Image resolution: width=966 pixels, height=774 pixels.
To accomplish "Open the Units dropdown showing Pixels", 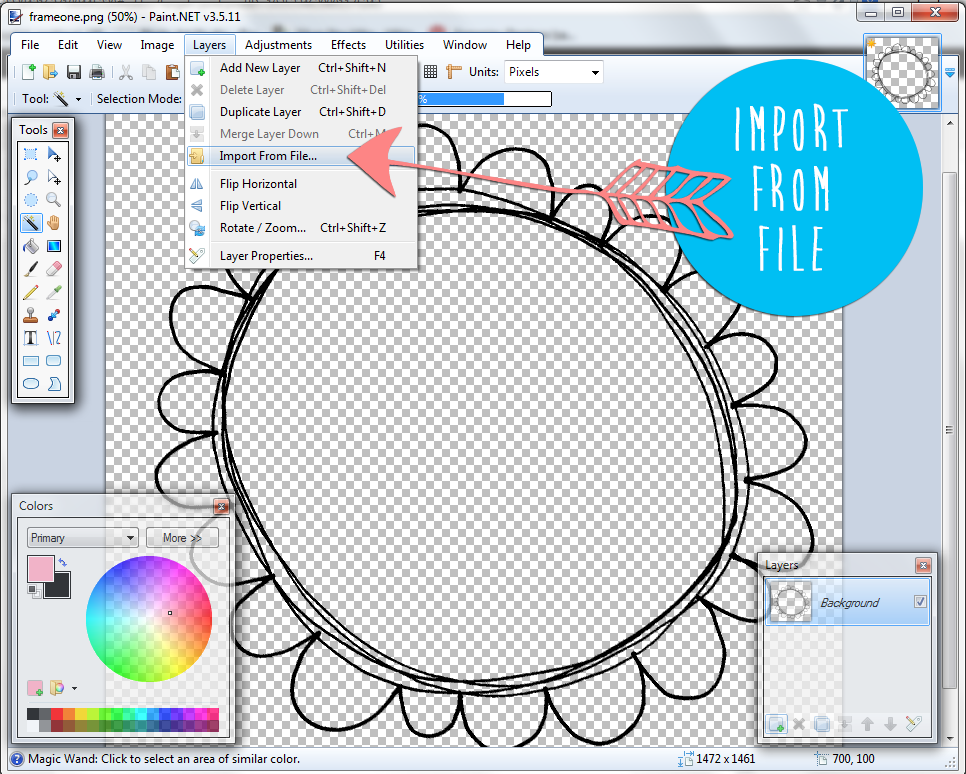I will pyautogui.click(x=553, y=71).
